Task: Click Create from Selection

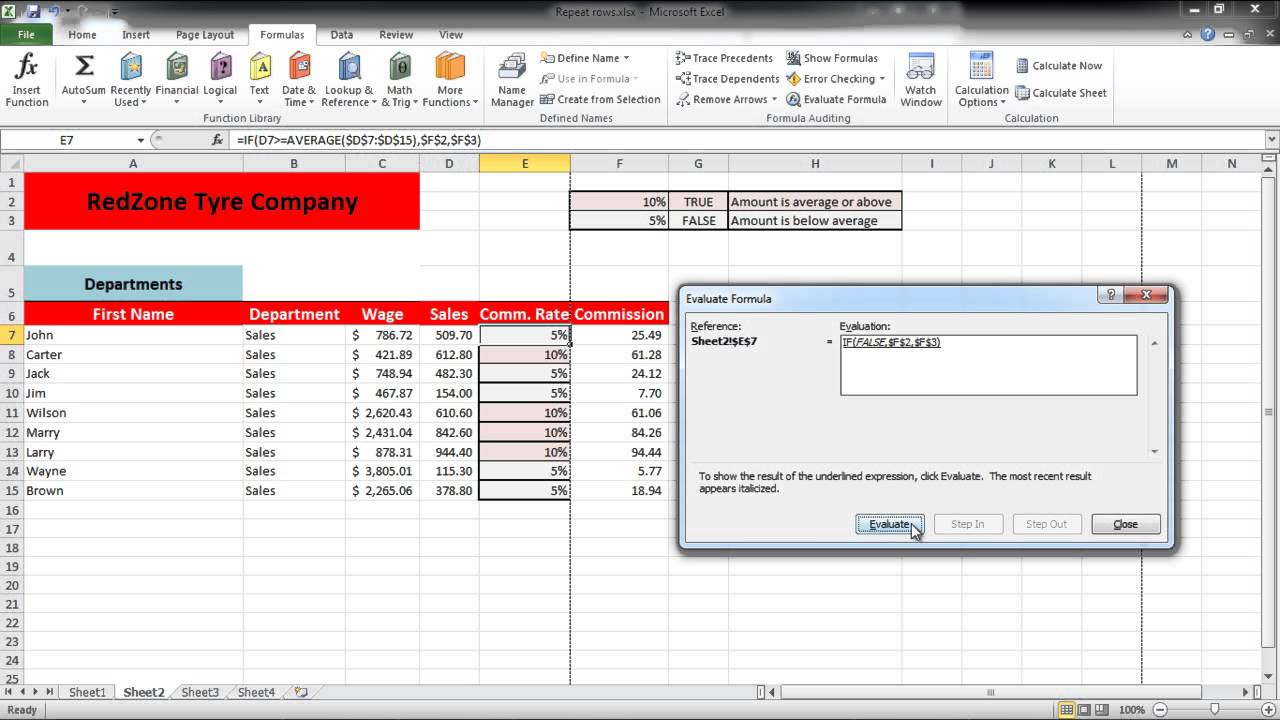Action: tap(600, 100)
